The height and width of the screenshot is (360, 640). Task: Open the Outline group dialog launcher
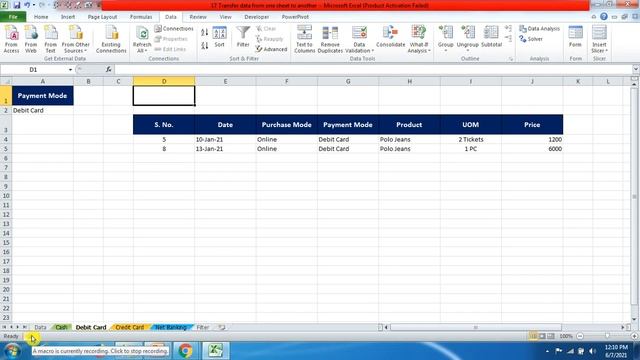point(511,59)
